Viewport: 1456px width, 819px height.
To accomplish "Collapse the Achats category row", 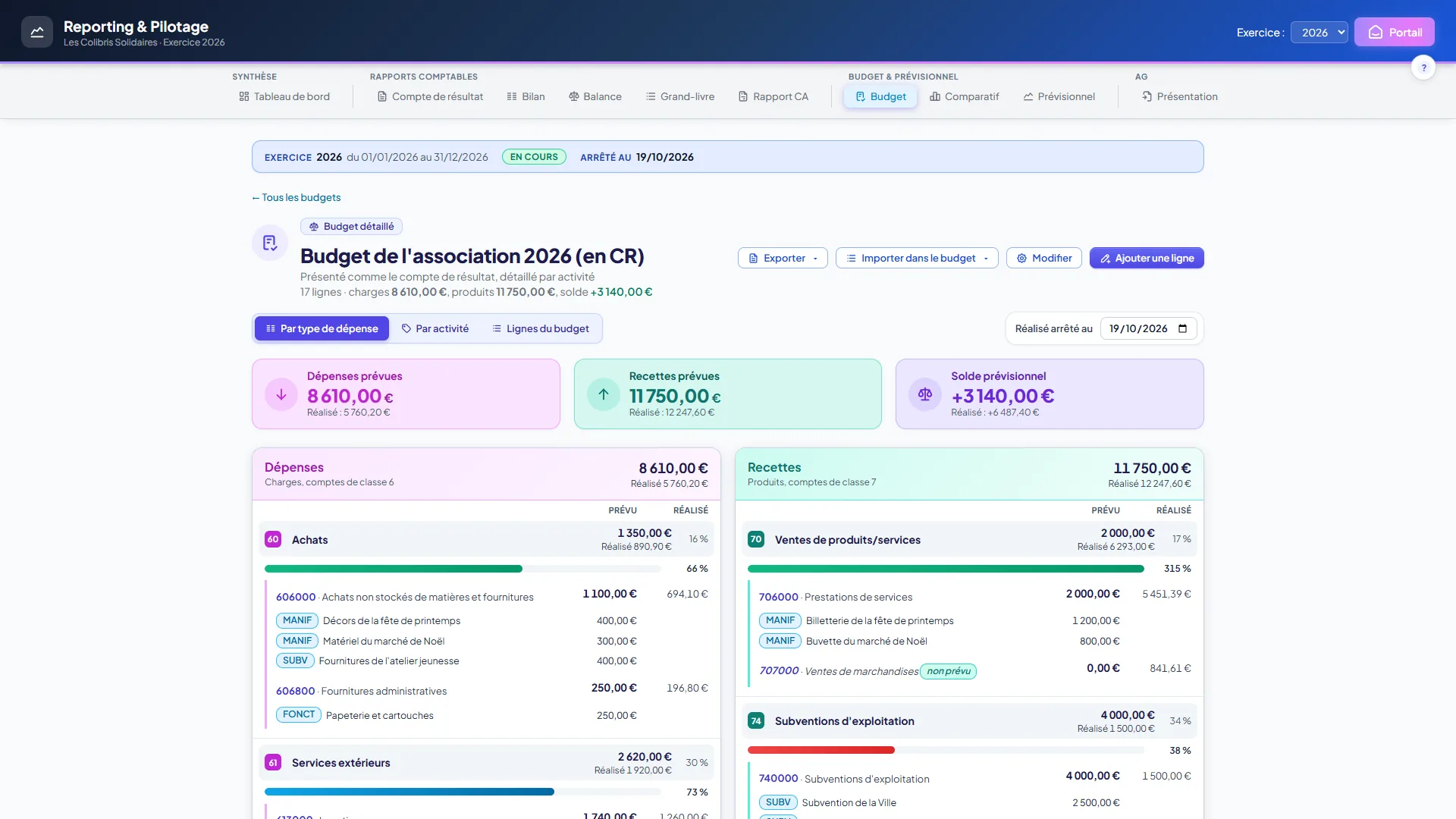I will 487,539.
